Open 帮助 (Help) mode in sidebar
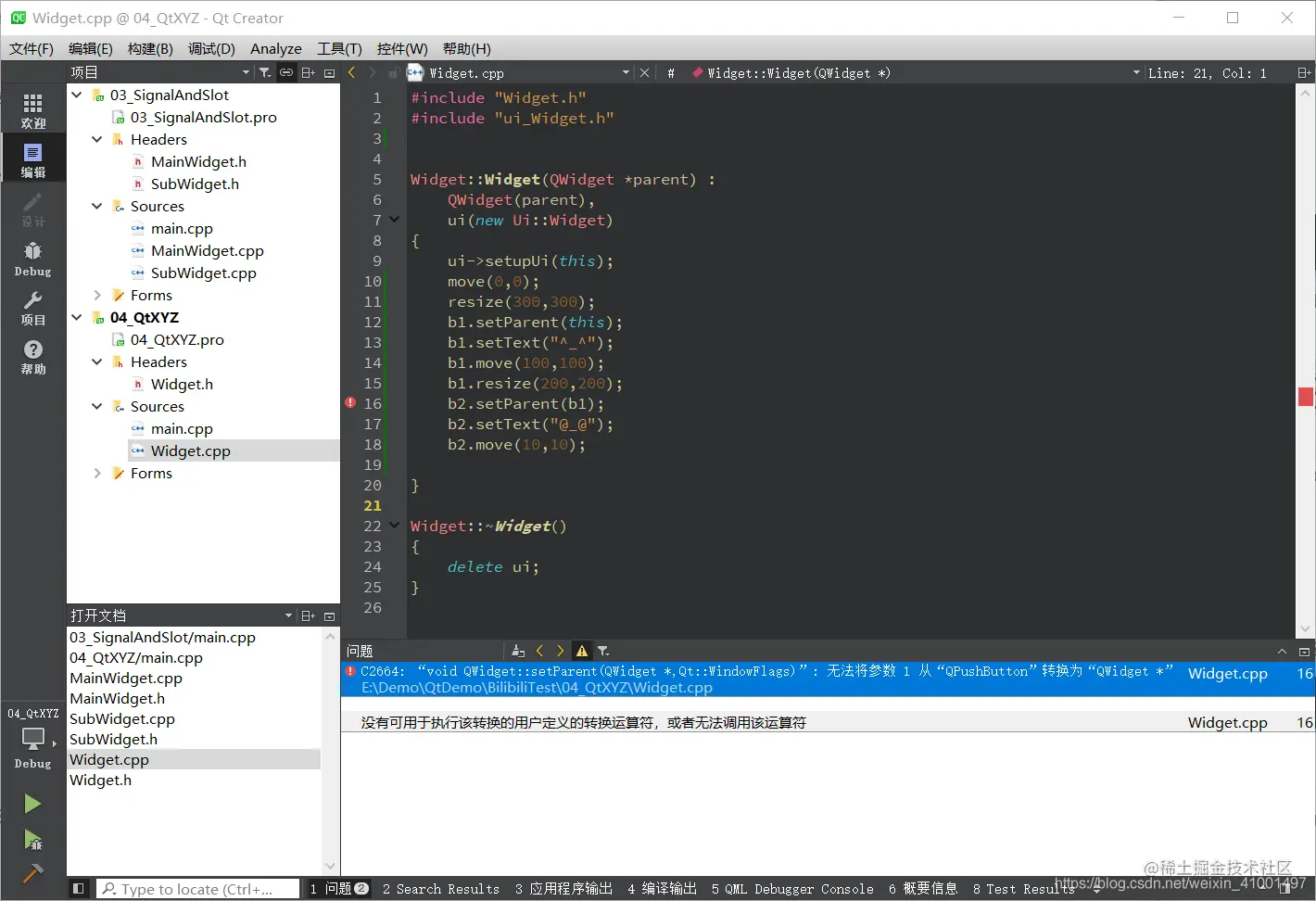 click(x=33, y=357)
